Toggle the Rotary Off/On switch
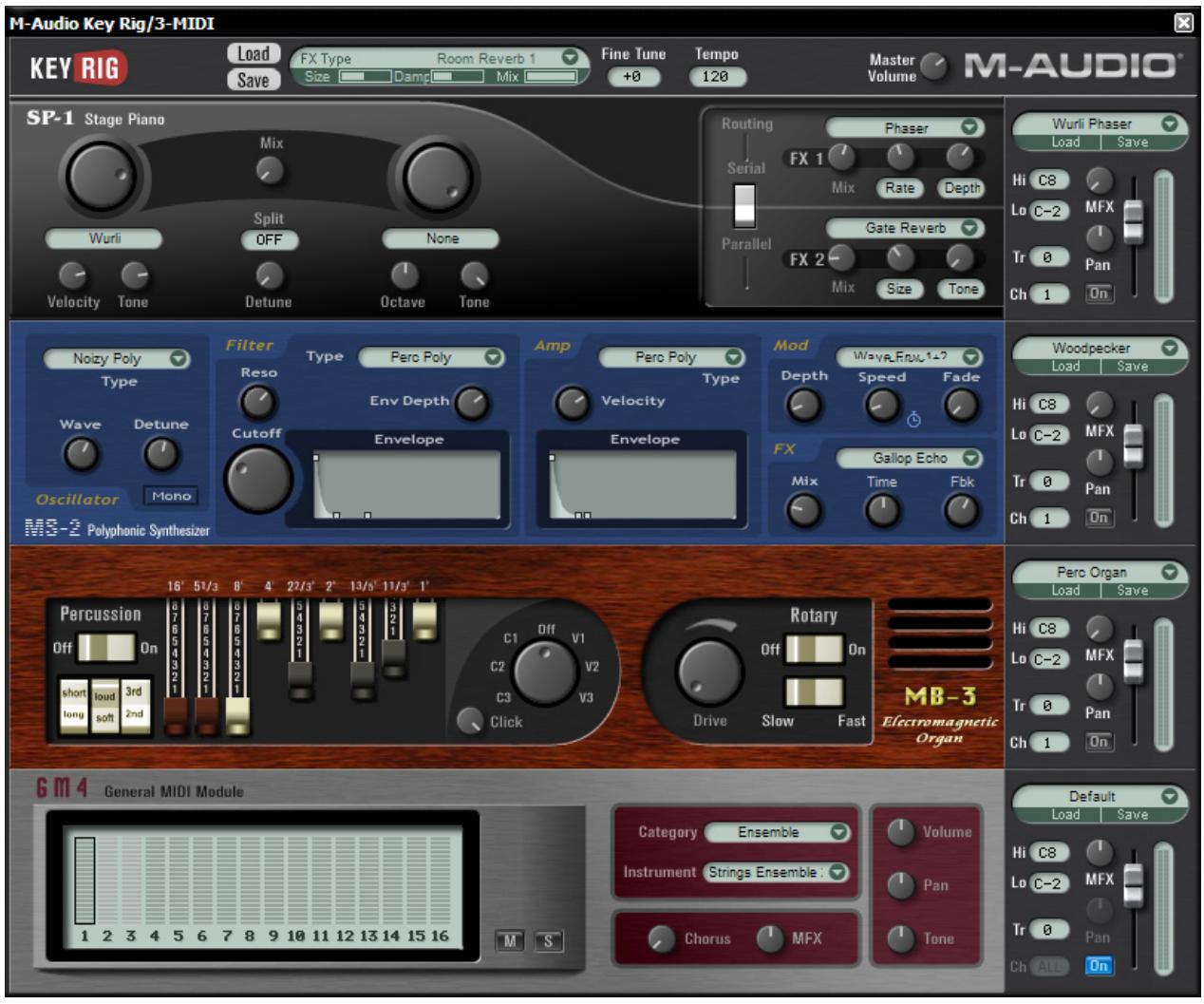This screenshot has height=1004, width=1204. [814, 650]
